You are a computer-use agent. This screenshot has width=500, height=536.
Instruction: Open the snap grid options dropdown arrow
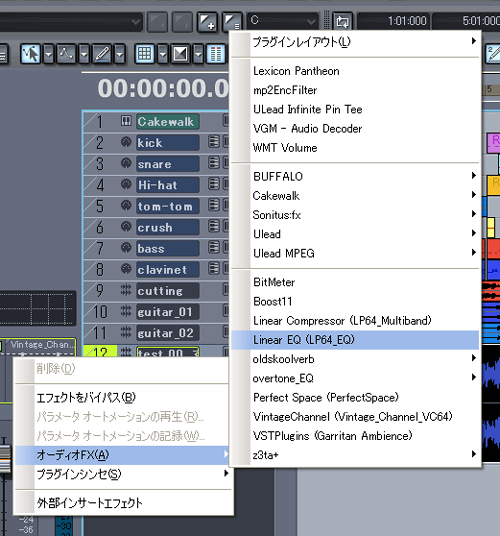(162, 54)
